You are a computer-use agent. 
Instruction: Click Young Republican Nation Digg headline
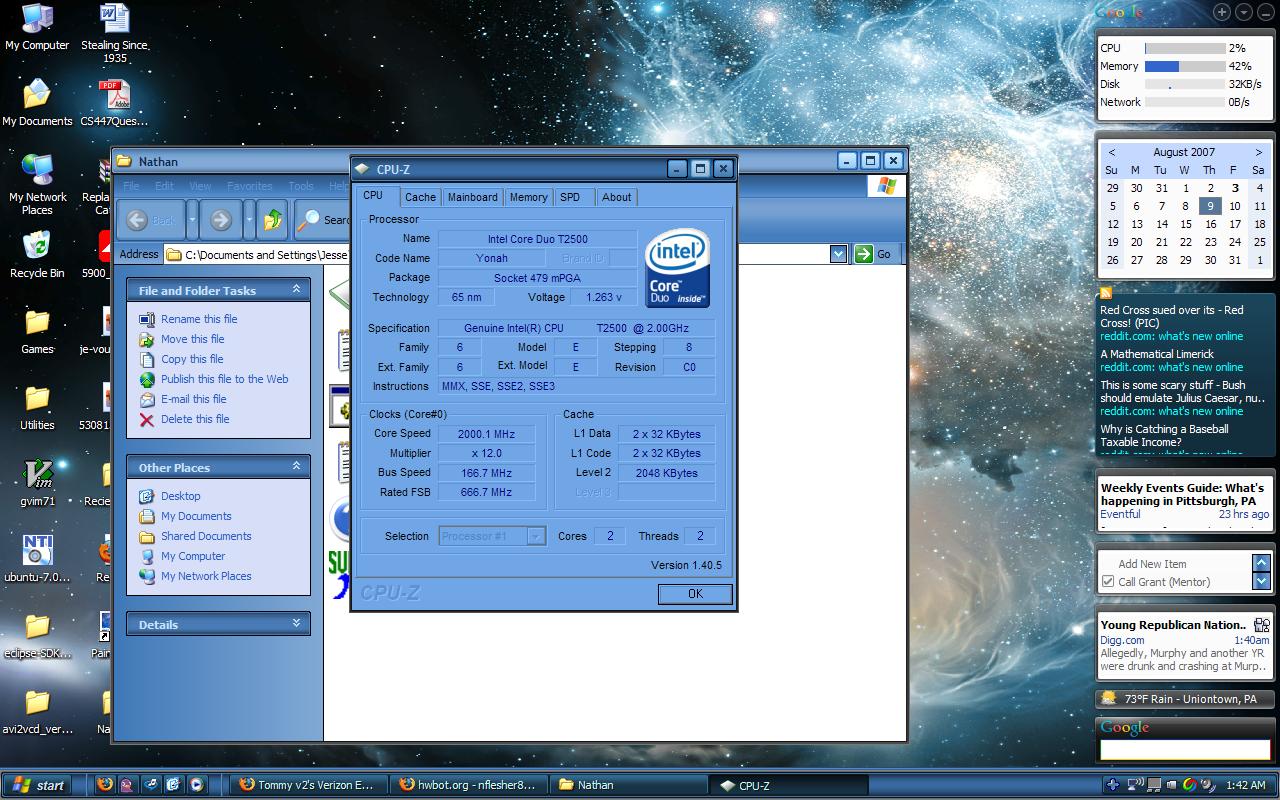coord(1173,625)
